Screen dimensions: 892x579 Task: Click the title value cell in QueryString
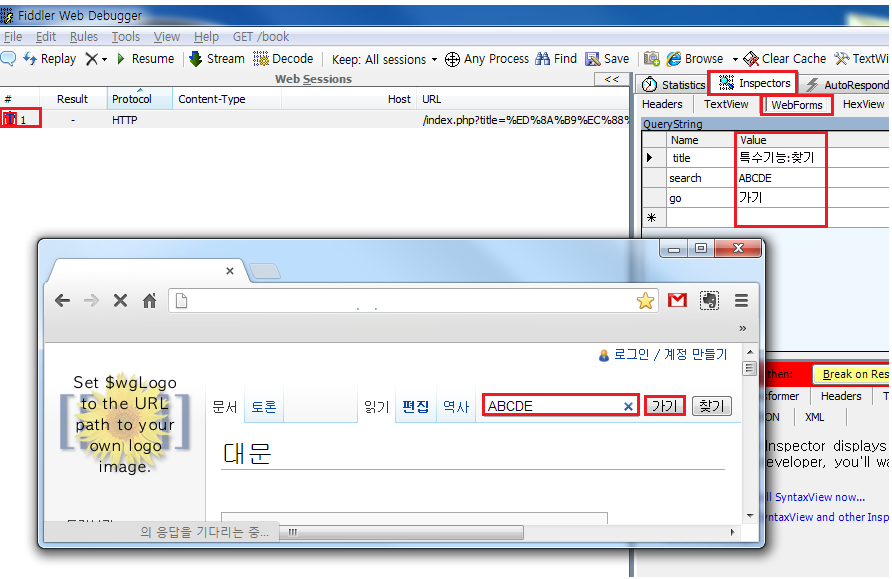(780, 158)
